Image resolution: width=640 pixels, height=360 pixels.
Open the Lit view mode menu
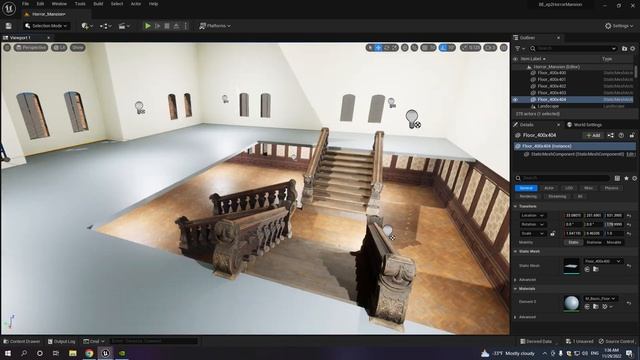click(x=59, y=47)
